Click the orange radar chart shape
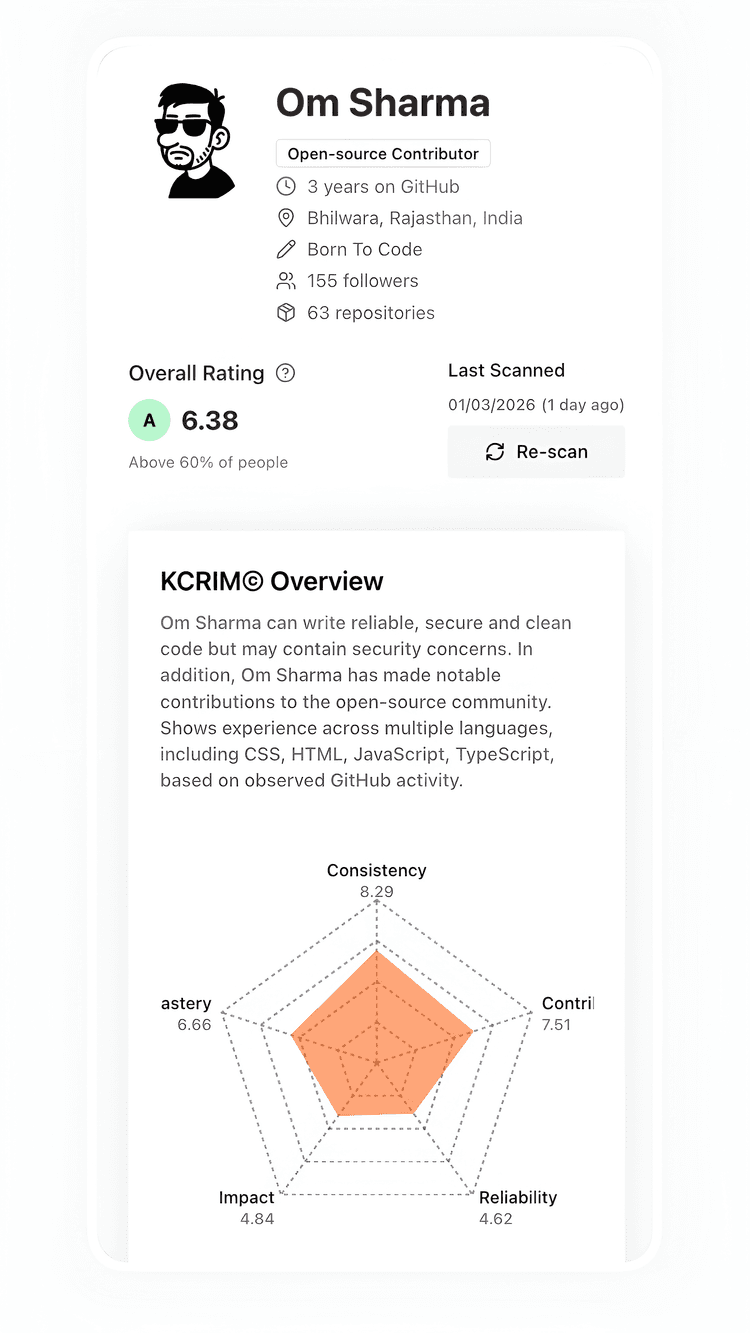Screen dimensions: 750x1333 click(x=380, y=1030)
